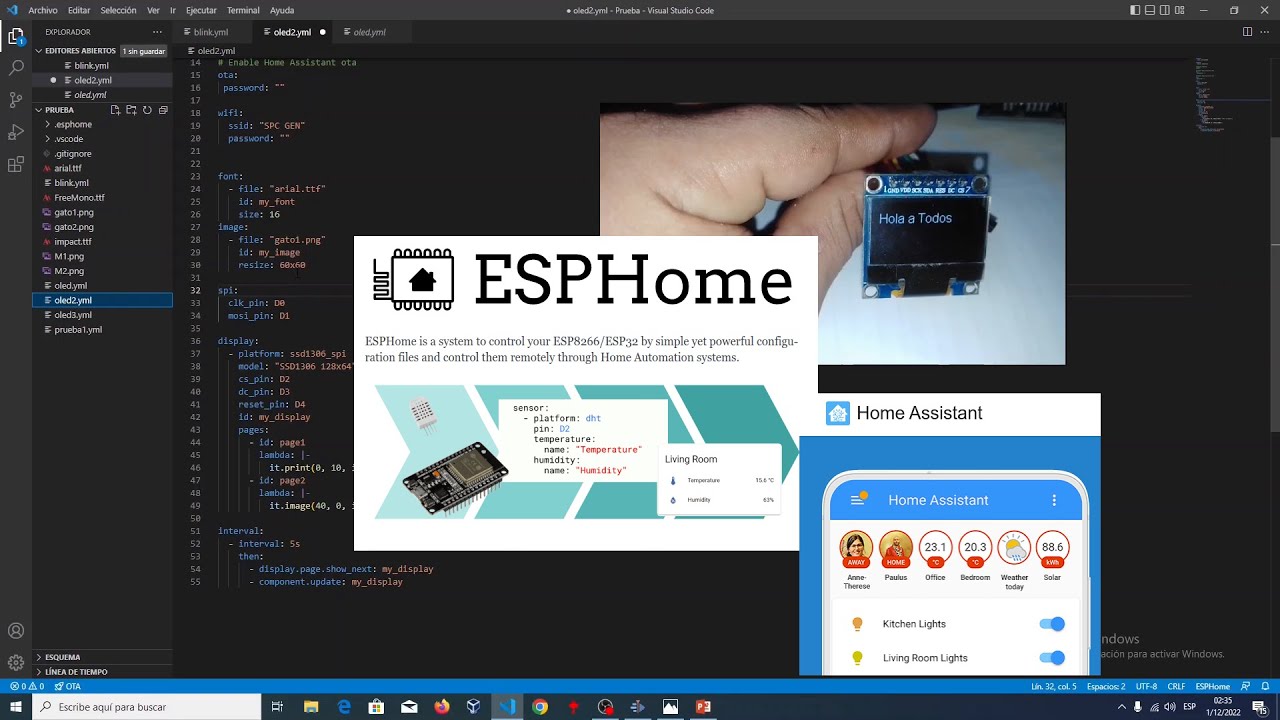This screenshot has height=720, width=1280.
Task: Toggle the Living Room Lights switch
Action: 1052,658
